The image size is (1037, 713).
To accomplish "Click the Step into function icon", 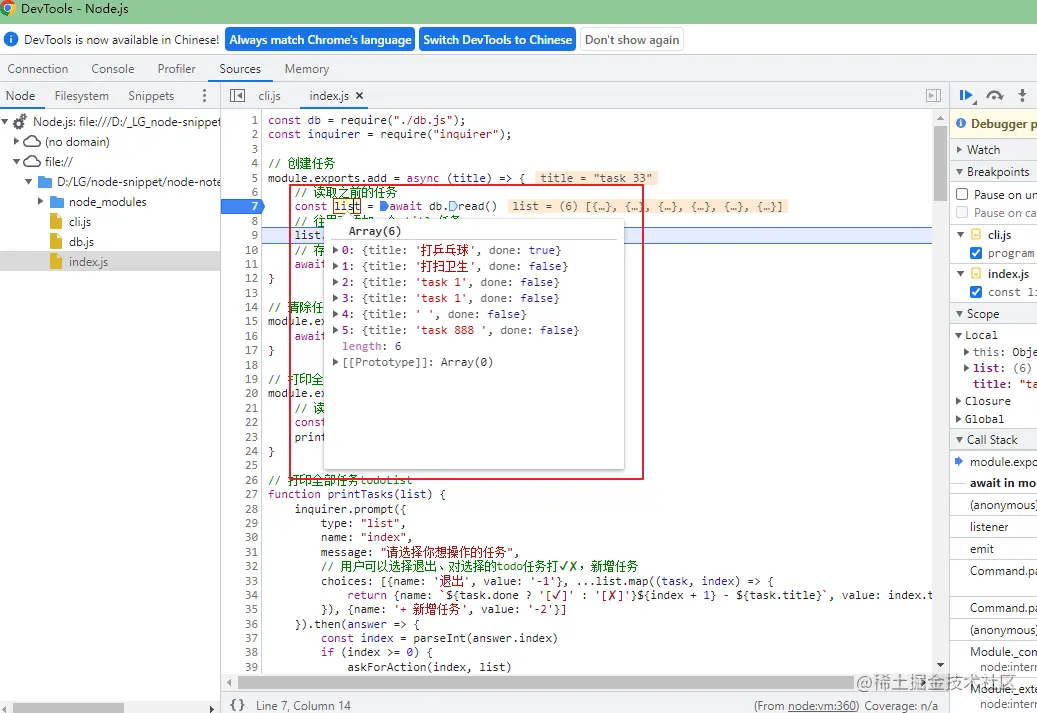I will (1022, 96).
